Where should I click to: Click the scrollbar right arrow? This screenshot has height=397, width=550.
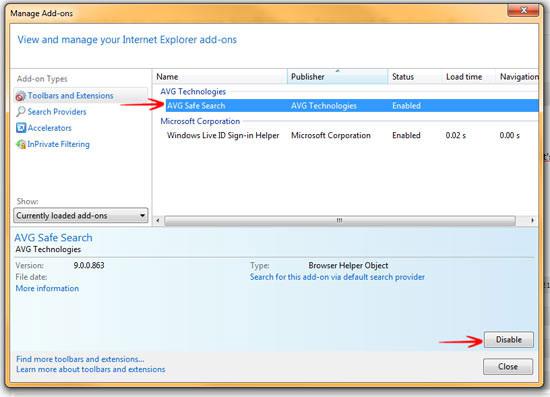532,221
